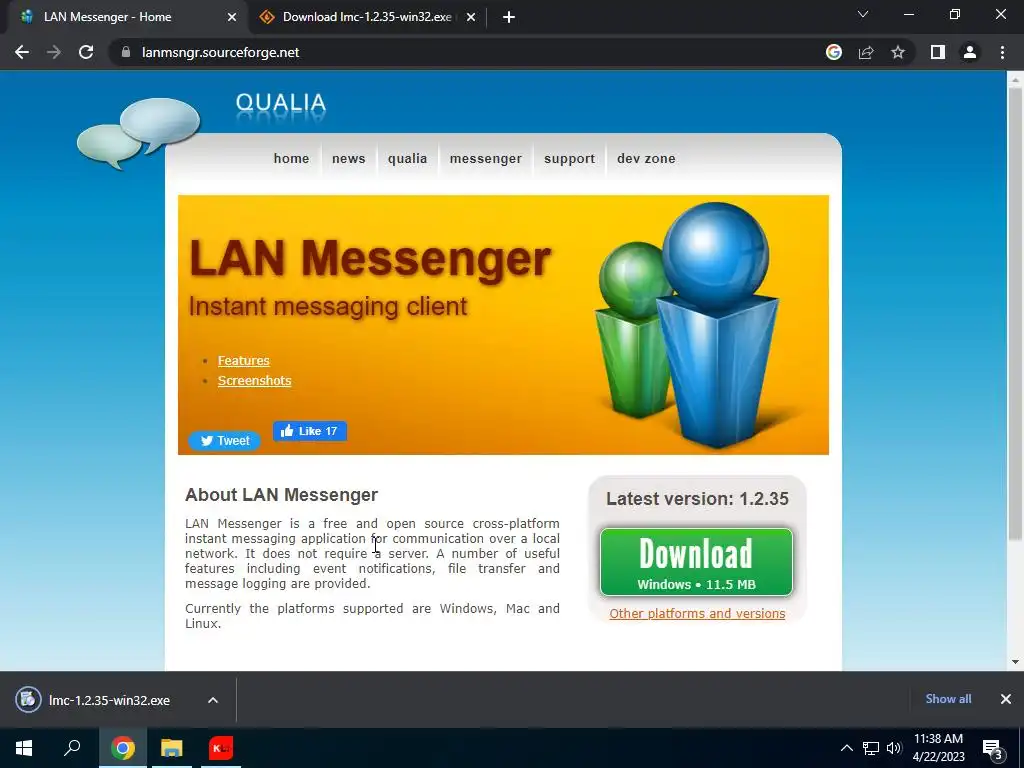
Task: Open the qualia navigation item
Action: coord(408,159)
